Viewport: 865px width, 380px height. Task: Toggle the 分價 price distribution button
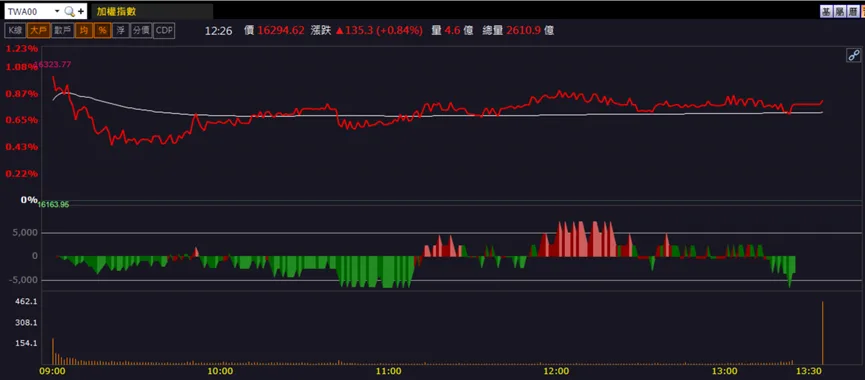point(141,30)
